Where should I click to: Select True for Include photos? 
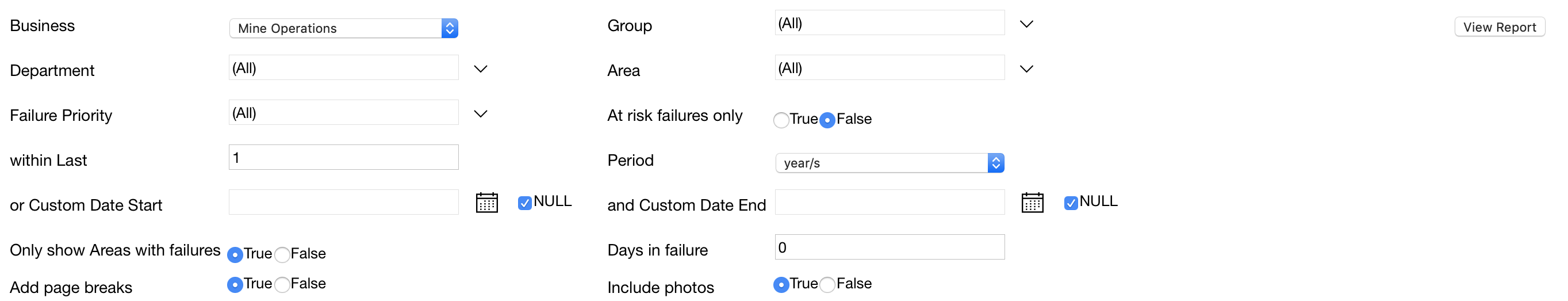[x=781, y=284]
